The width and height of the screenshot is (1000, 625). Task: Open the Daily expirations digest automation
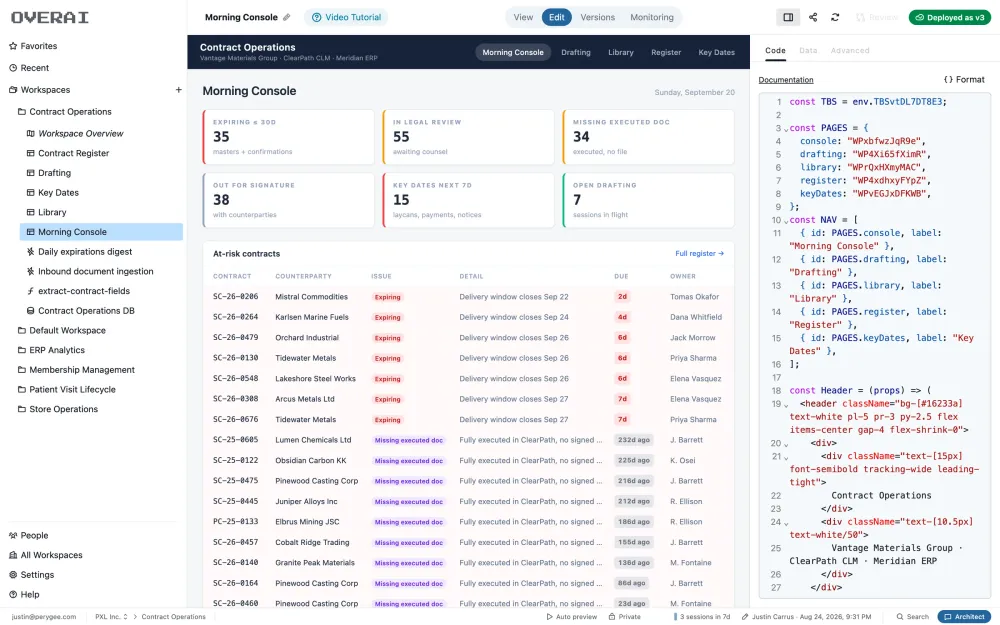[85, 251]
